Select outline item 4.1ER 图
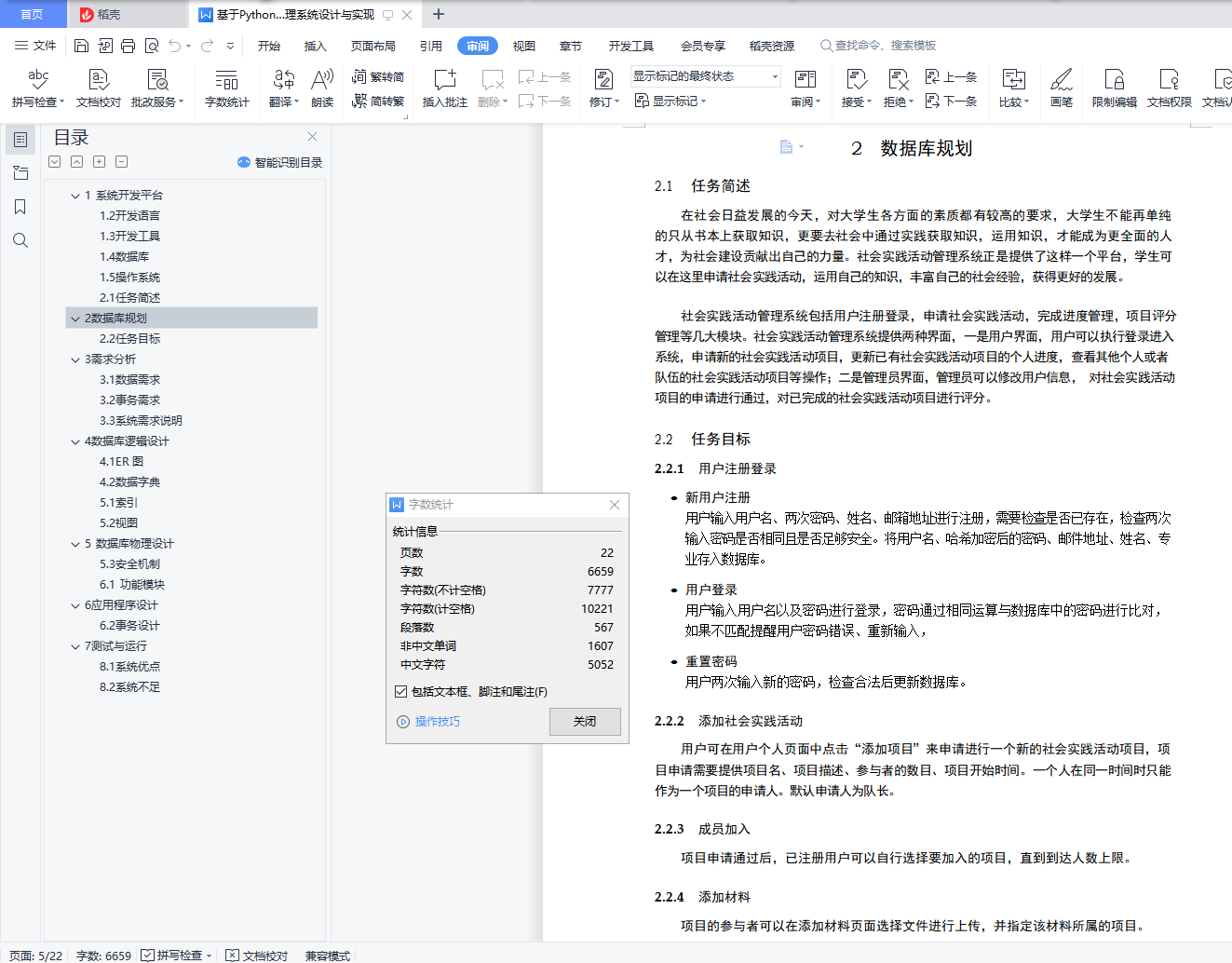Screen dimensions: 1232x963 (122, 462)
